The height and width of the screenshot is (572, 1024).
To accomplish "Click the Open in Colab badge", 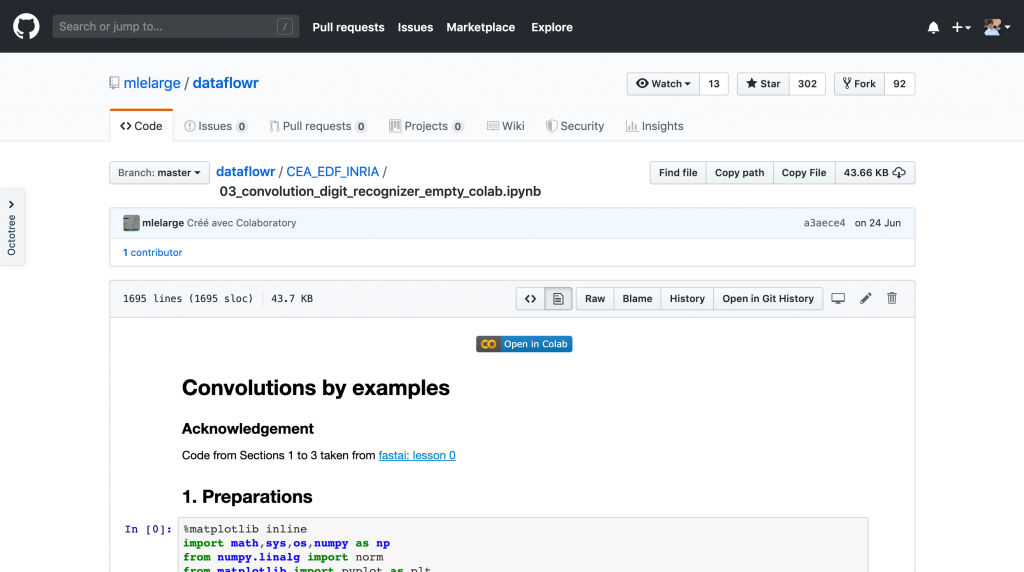I will pos(524,344).
